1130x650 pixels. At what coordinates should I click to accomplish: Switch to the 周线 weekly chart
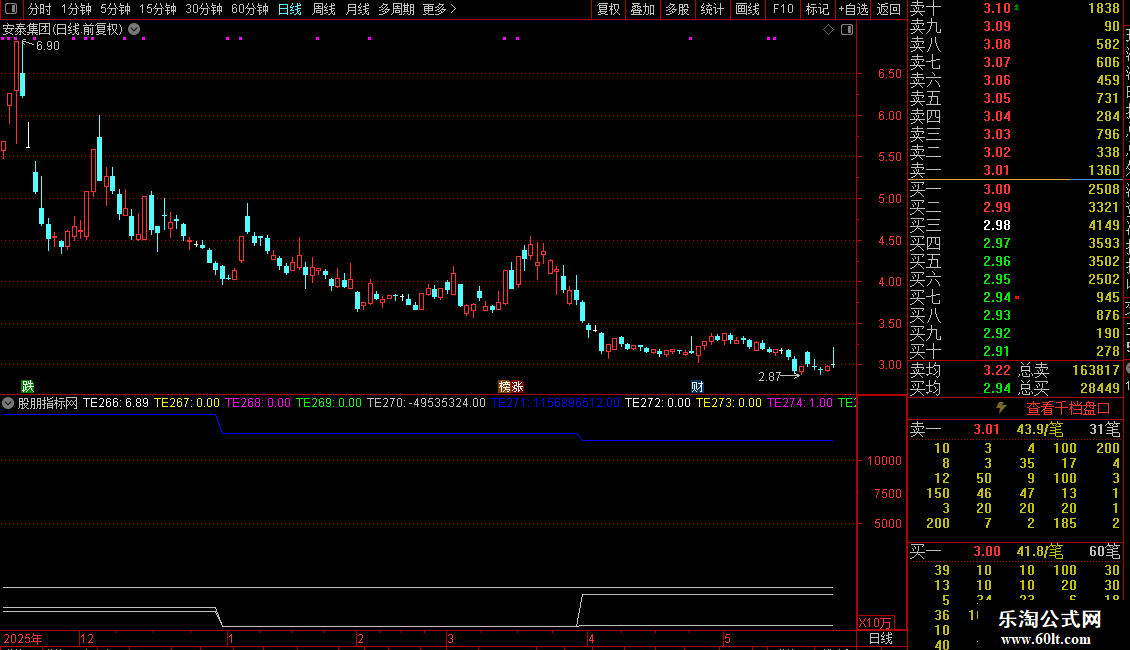click(324, 9)
